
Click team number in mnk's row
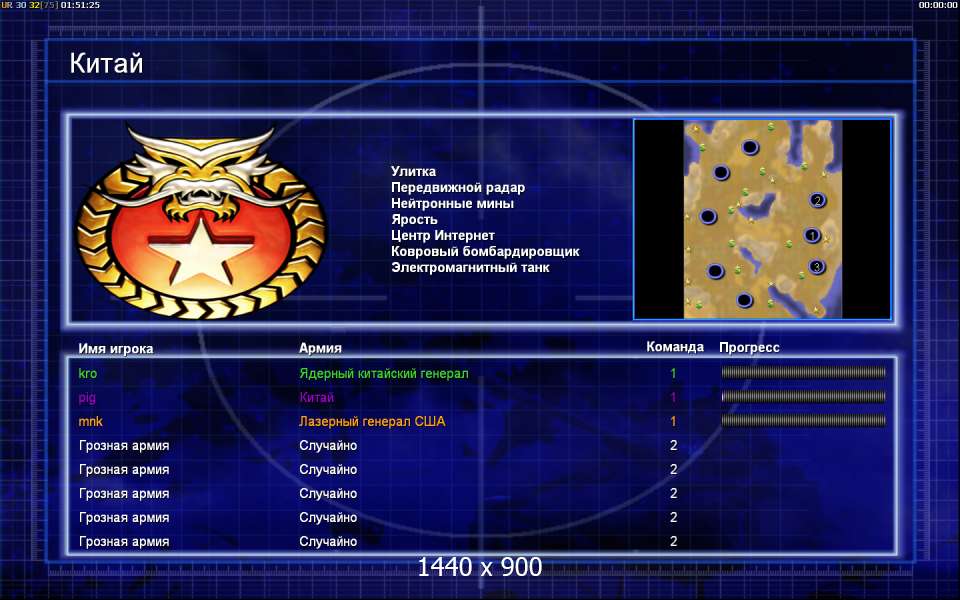[673, 421]
